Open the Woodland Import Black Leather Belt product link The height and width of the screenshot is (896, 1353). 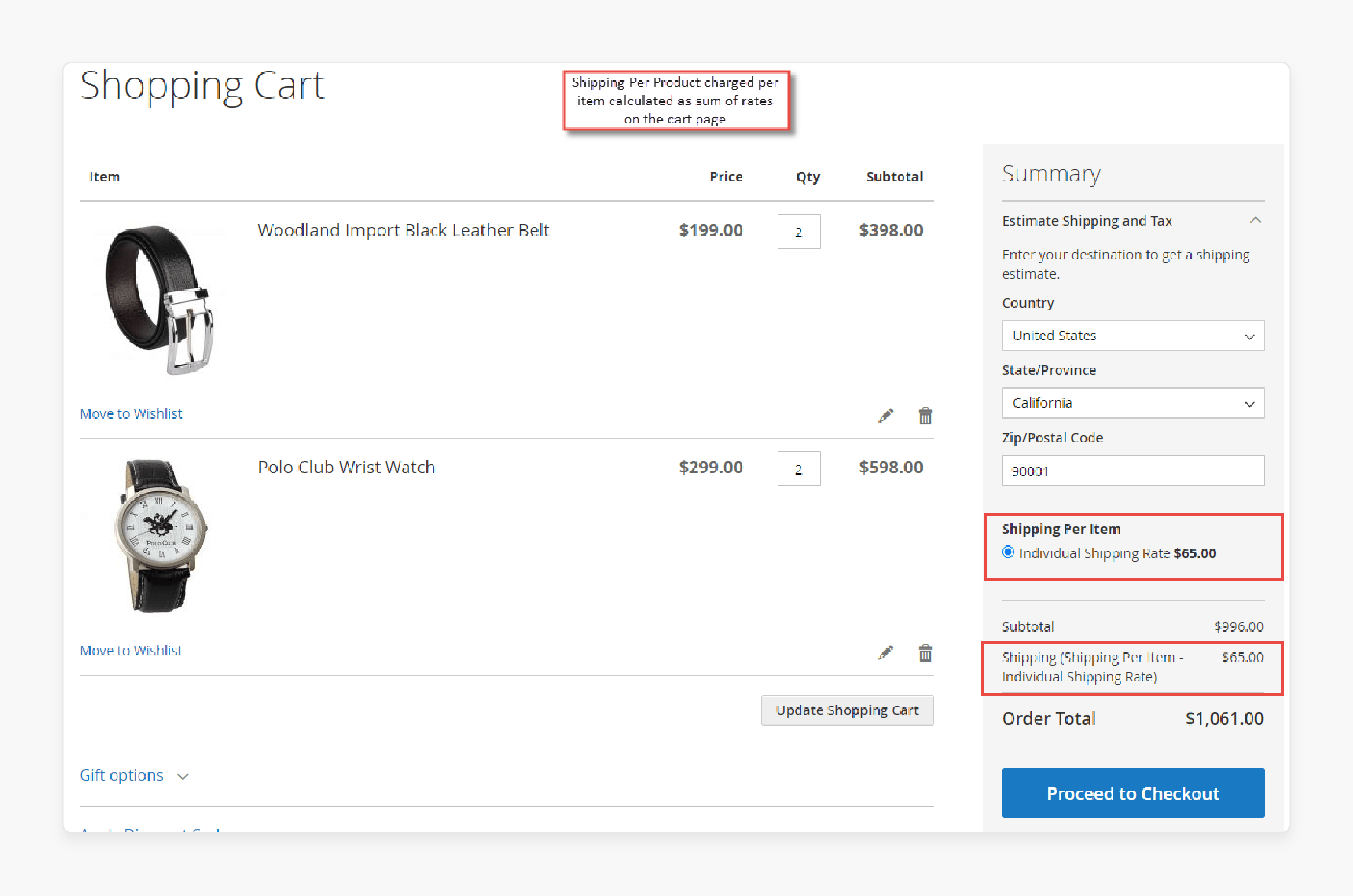403,230
